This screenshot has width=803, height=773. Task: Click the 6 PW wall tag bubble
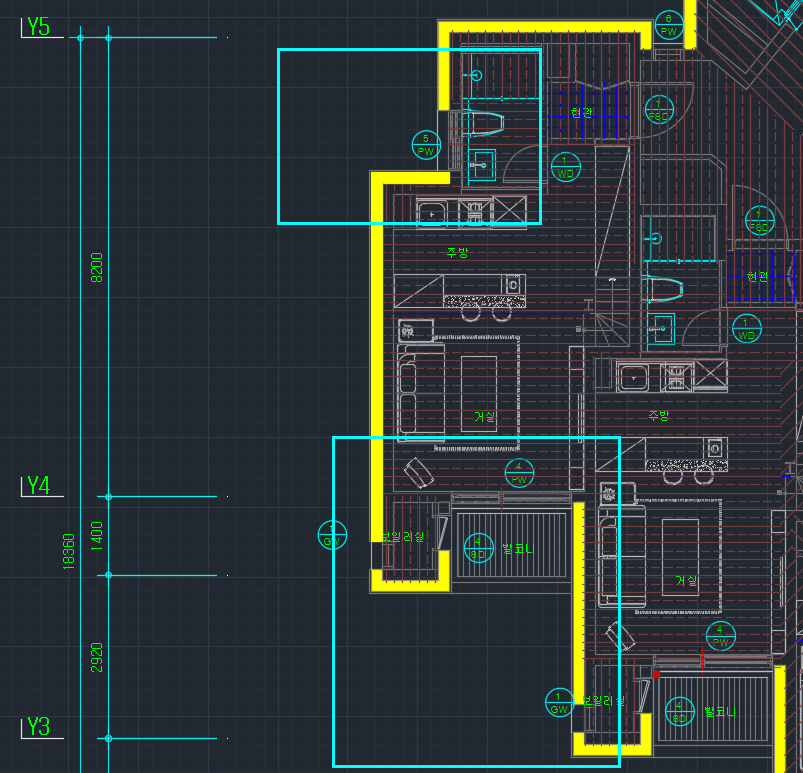point(668,25)
